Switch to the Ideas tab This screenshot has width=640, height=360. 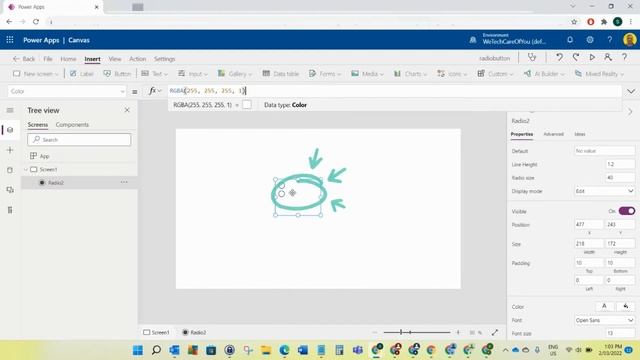(x=580, y=134)
